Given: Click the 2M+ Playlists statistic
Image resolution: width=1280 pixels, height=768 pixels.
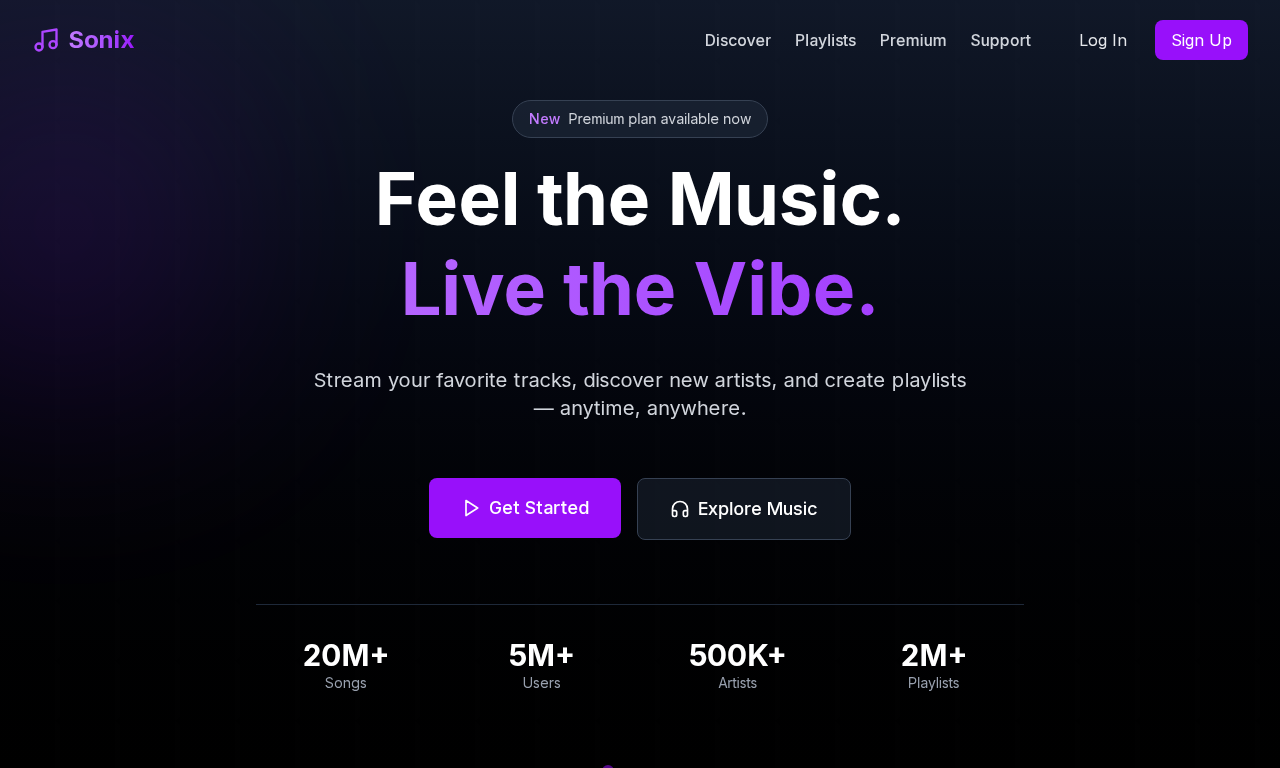Looking at the screenshot, I should (x=934, y=665).
